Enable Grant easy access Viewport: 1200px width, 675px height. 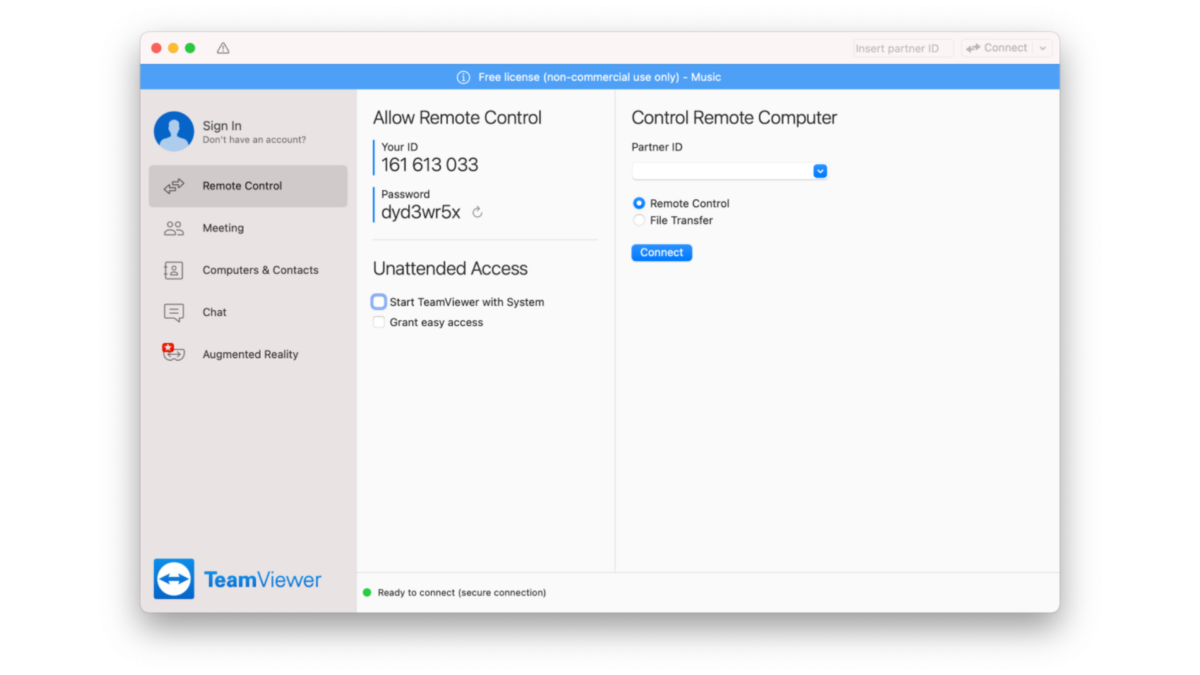378,322
